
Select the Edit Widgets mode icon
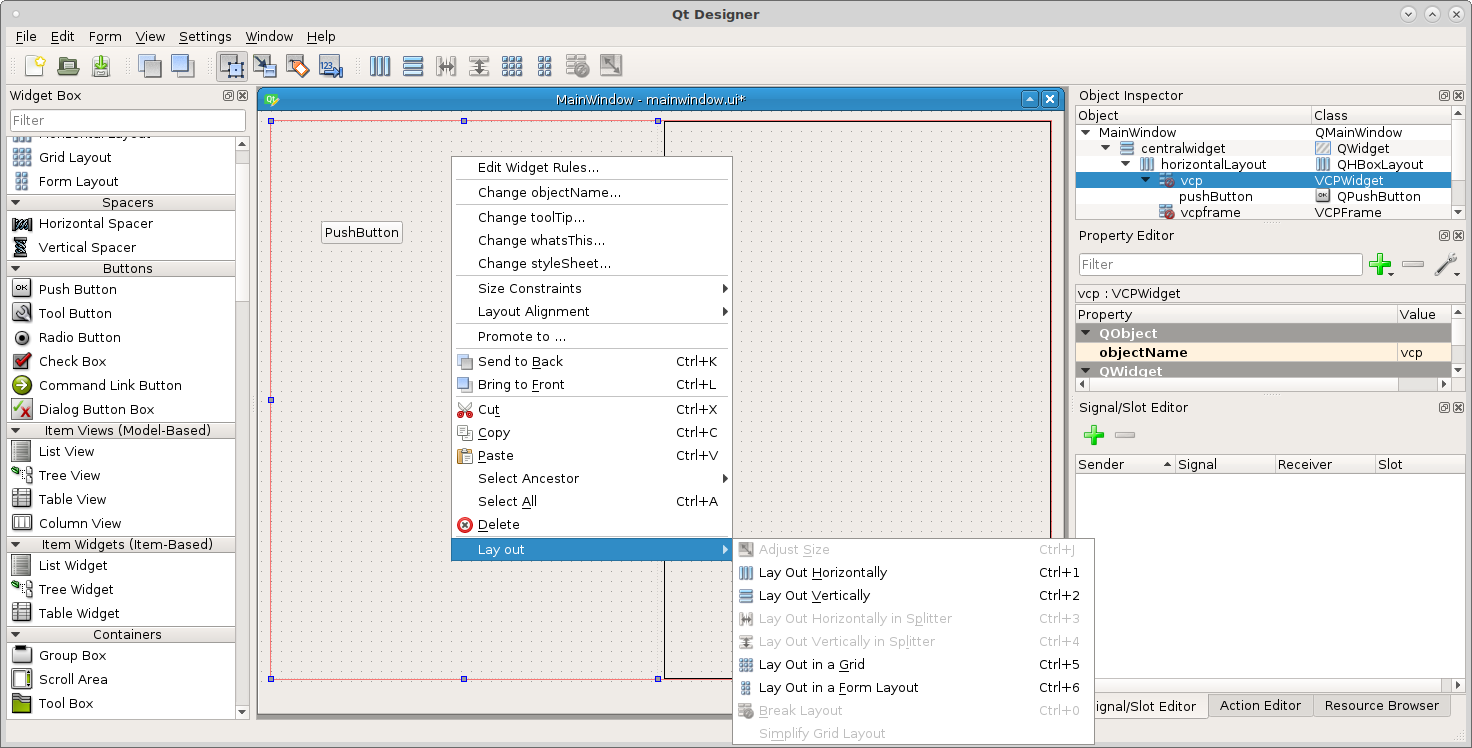click(x=232, y=66)
